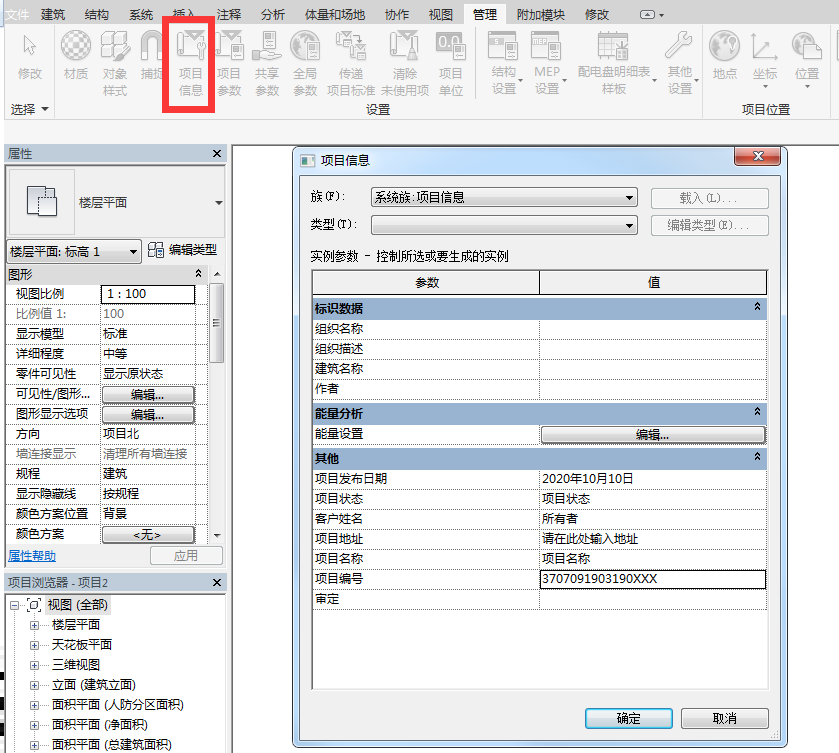Open Panel Schedule Templates (配电盘明细表样板)
839x753 pixels.
(615, 62)
